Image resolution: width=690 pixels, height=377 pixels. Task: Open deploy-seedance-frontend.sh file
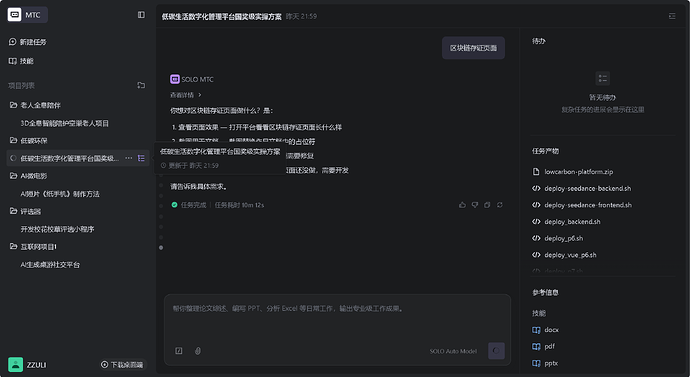pos(588,205)
